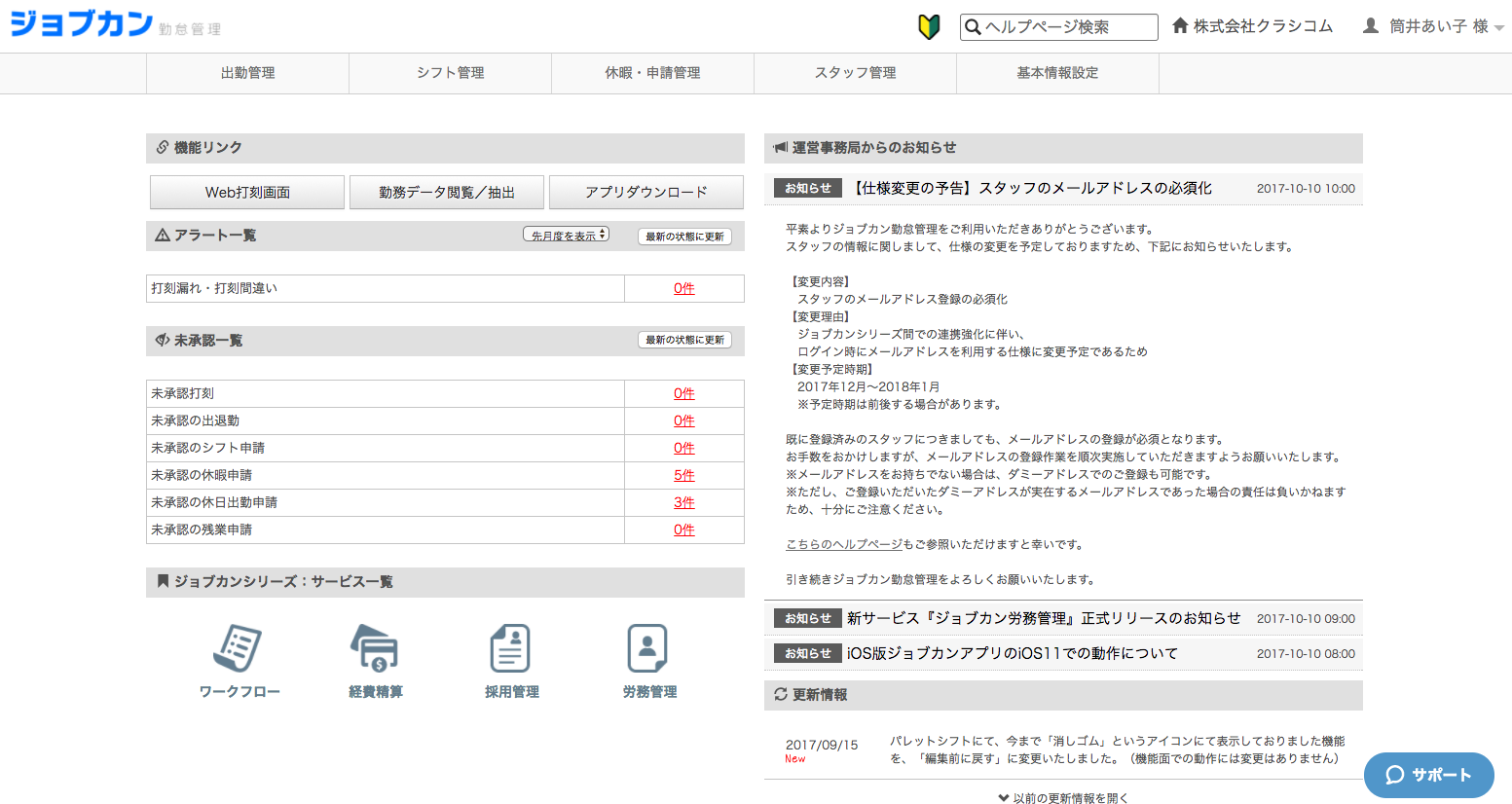Open the 経費精算 service icon
This screenshot has width=1512, height=804.
click(x=375, y=648)
